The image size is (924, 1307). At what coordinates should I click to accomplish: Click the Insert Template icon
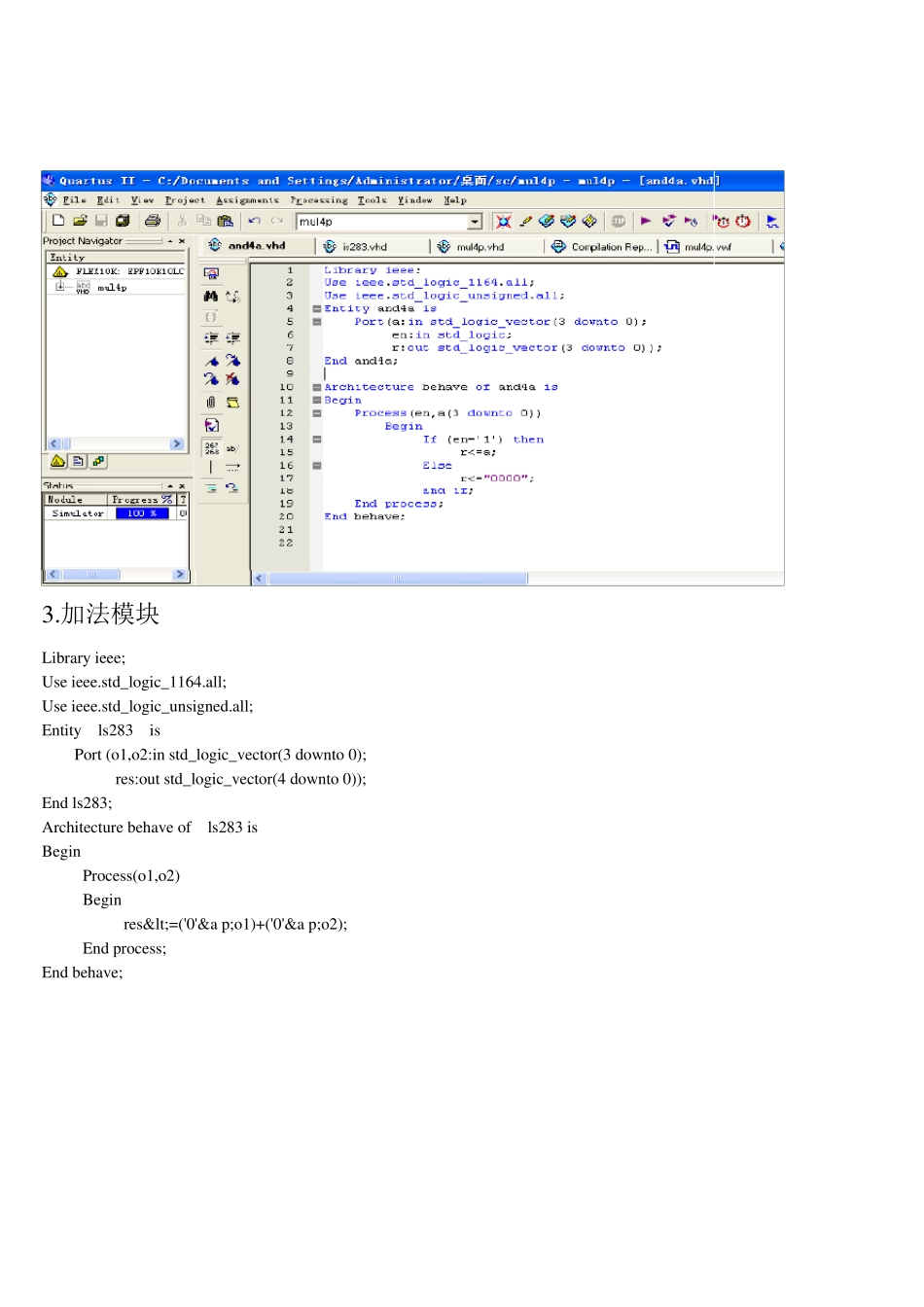232,402
